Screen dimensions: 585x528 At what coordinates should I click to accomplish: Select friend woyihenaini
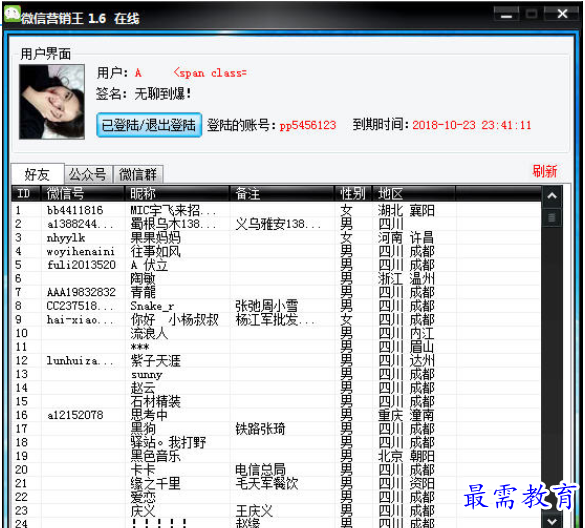(x=276, y=251)
